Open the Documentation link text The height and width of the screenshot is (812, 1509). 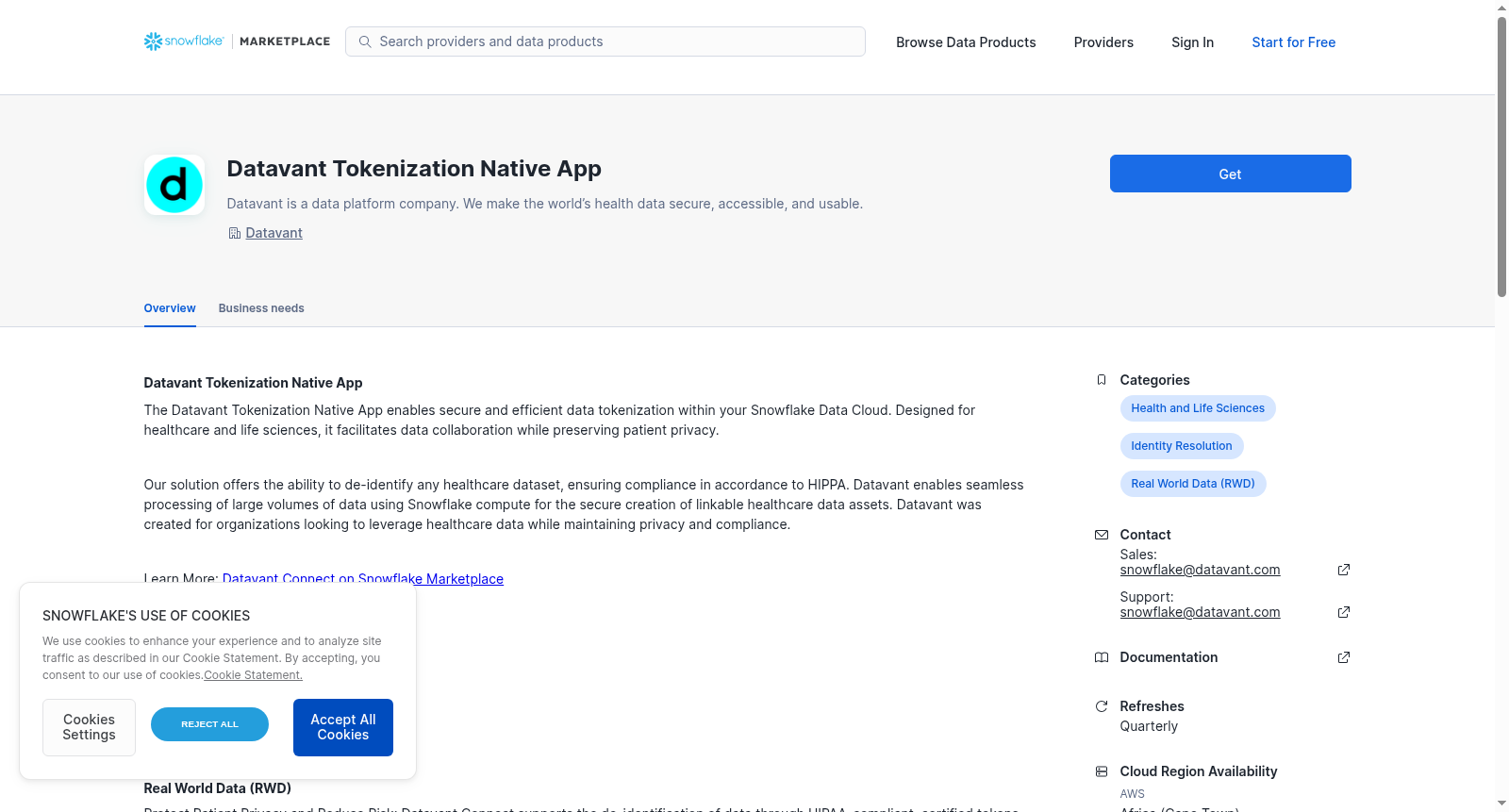click(1169, 657)
